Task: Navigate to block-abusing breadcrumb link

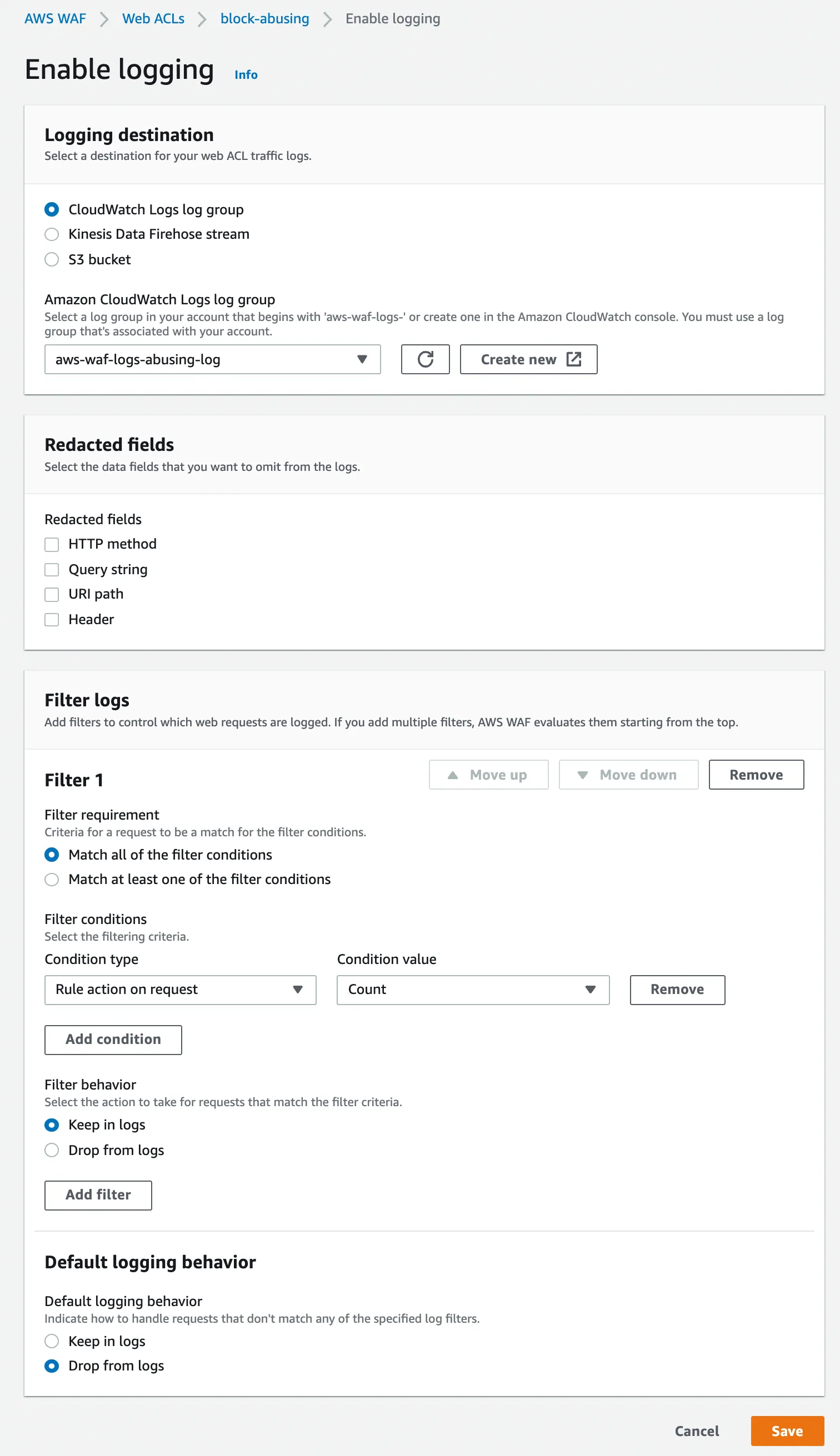Action: click(x=264, y=18)
